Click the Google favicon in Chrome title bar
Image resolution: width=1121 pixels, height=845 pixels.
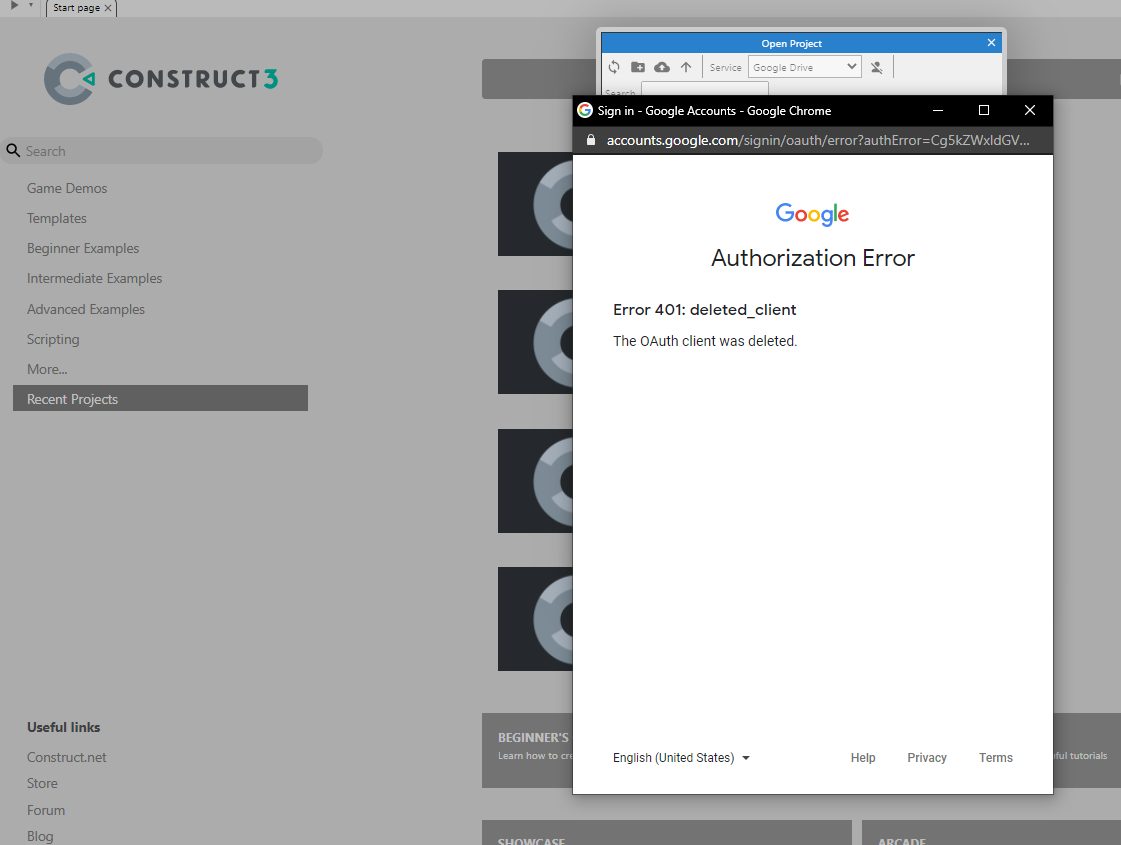pos(585,110)
